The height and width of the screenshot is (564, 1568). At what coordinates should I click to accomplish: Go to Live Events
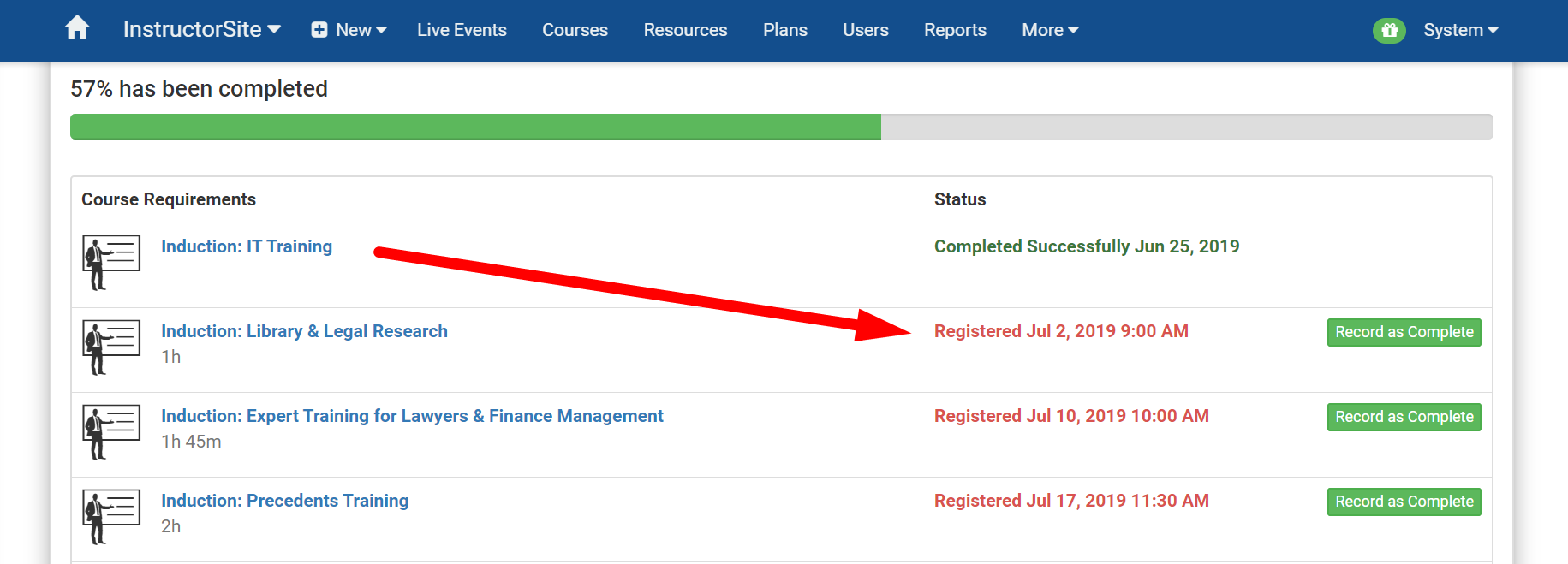[x=462, y=30]
